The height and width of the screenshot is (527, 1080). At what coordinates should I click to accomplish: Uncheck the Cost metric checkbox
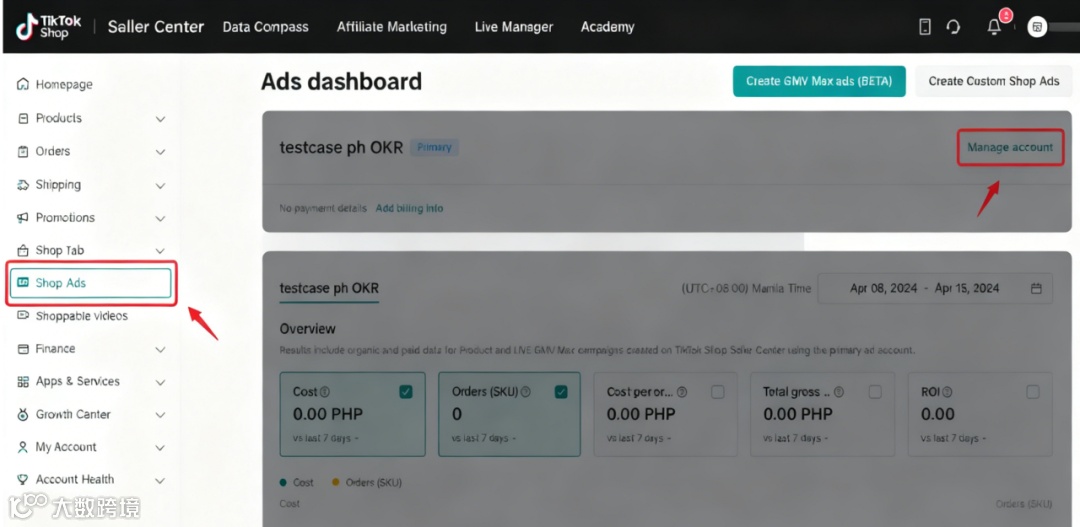click(406, 392)
